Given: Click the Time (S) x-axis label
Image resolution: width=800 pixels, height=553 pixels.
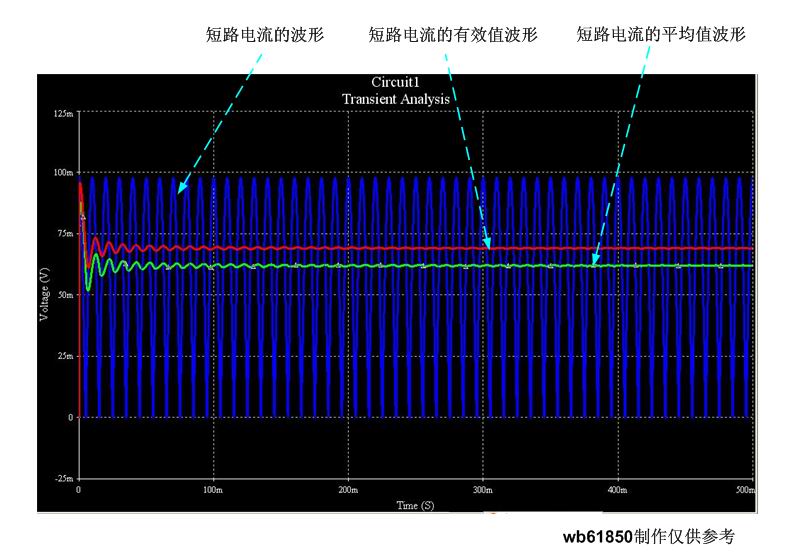Looking at the screenshot, I should (414, 505).
